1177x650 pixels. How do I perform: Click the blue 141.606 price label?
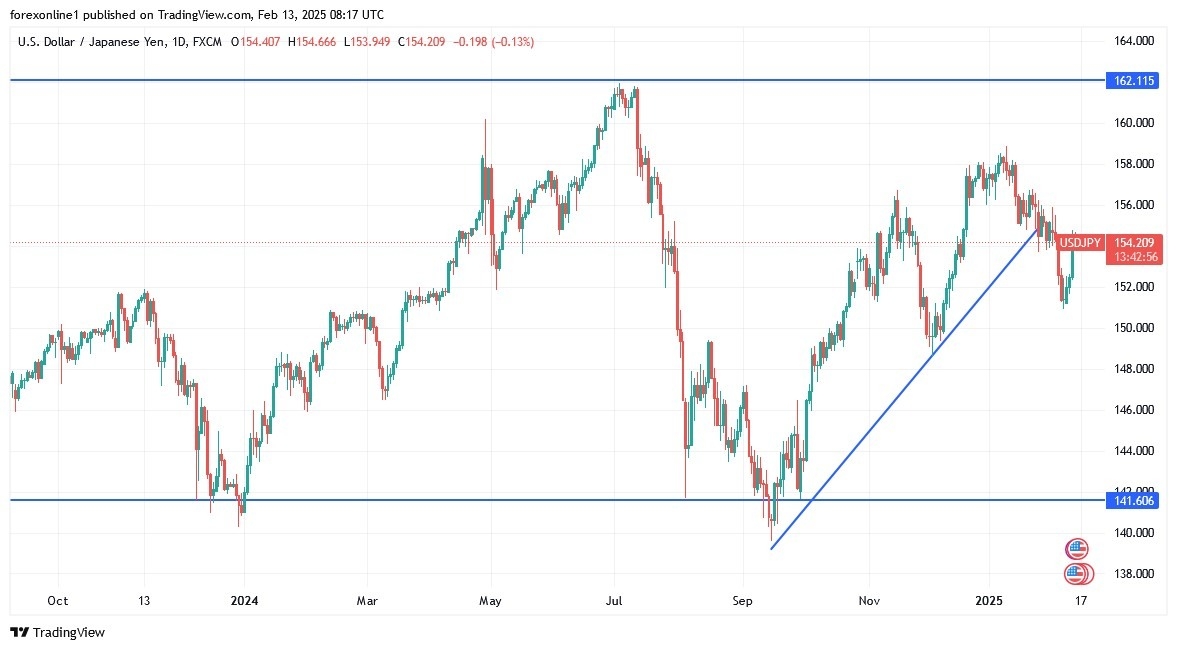1131,500
